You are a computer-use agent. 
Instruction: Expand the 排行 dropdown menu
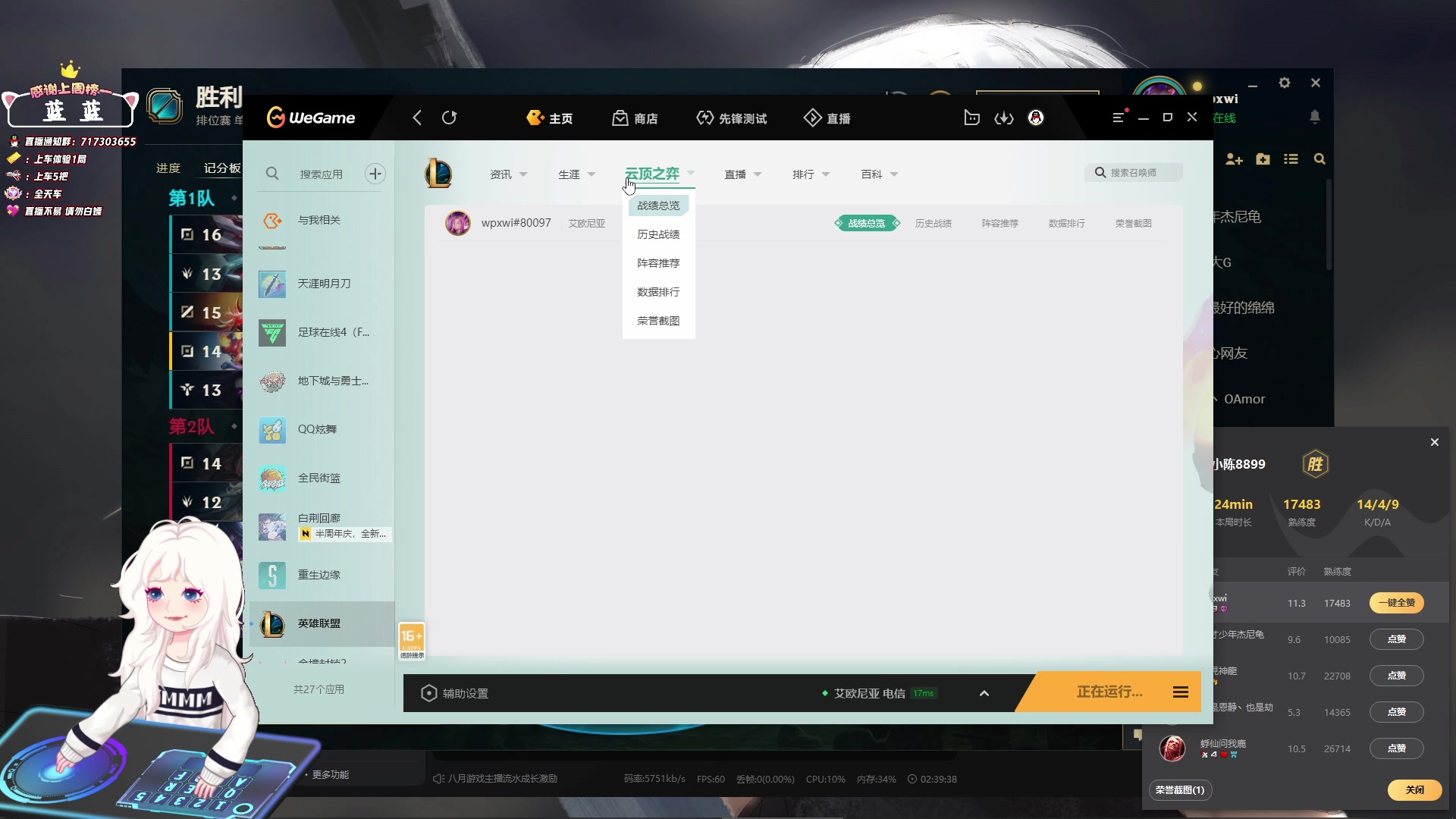(x=809, y=173)
